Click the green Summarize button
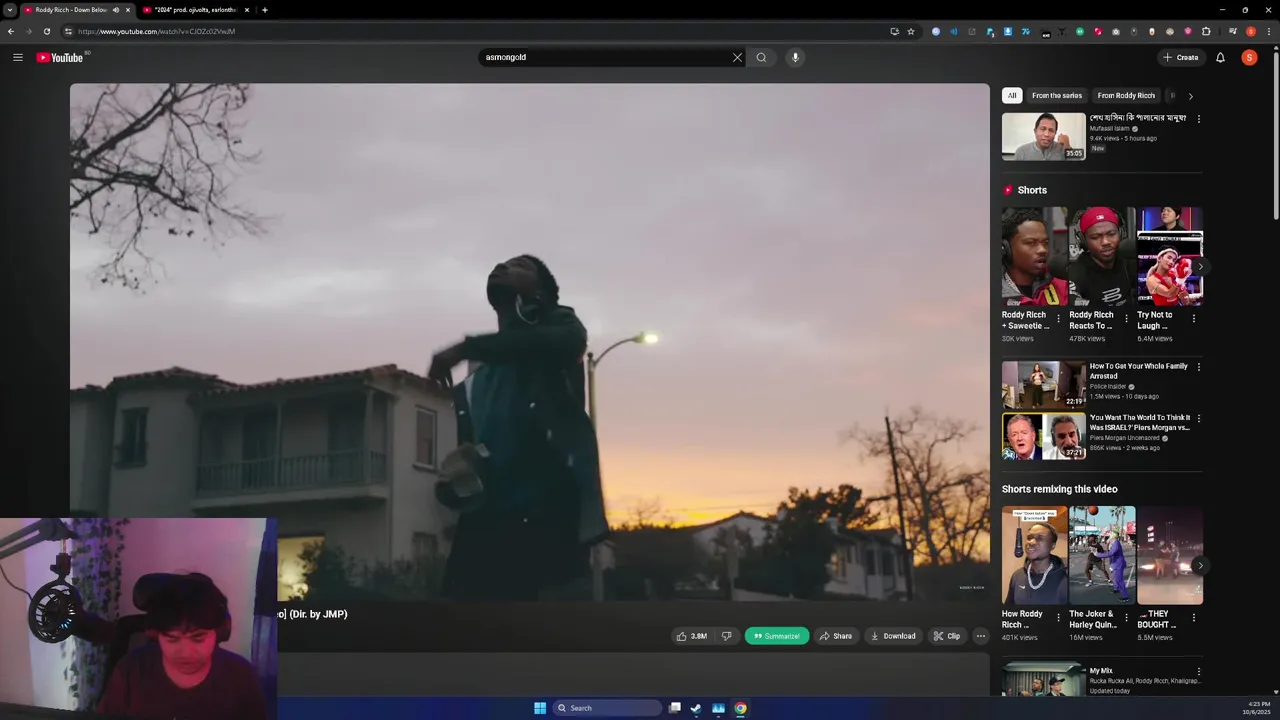The width and height of the screenshot is (1280, 720). (x=777, y=636)
